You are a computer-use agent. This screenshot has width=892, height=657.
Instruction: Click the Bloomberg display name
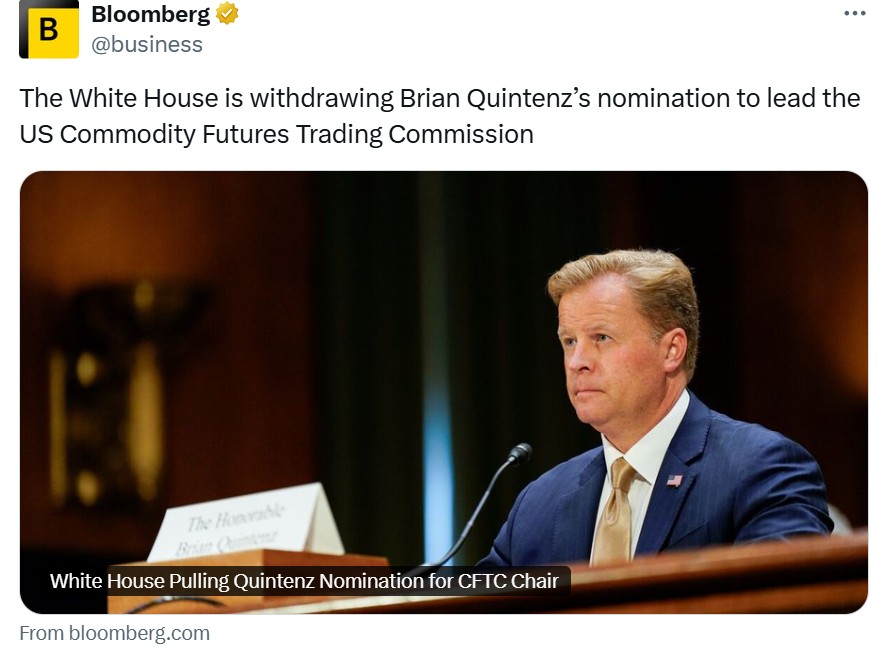[151, 14]
